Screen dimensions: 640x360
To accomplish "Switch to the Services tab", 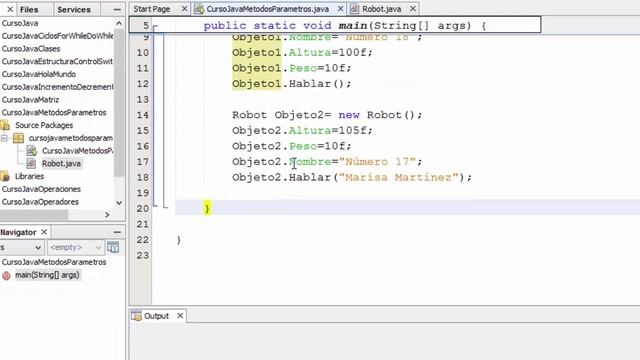I will click(x=74, y=9).
